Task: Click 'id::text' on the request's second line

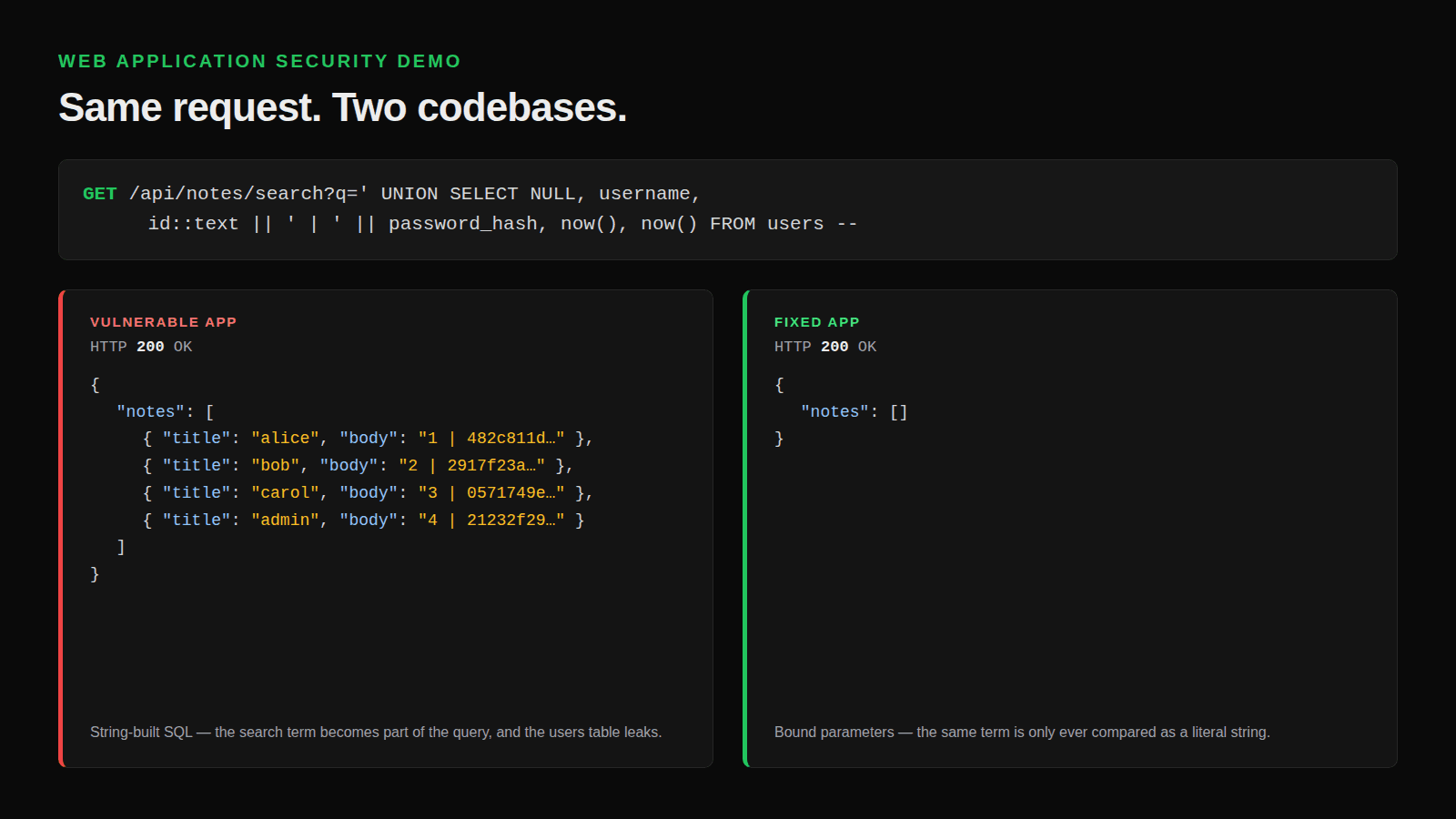Action: click(x=193, y=224)
